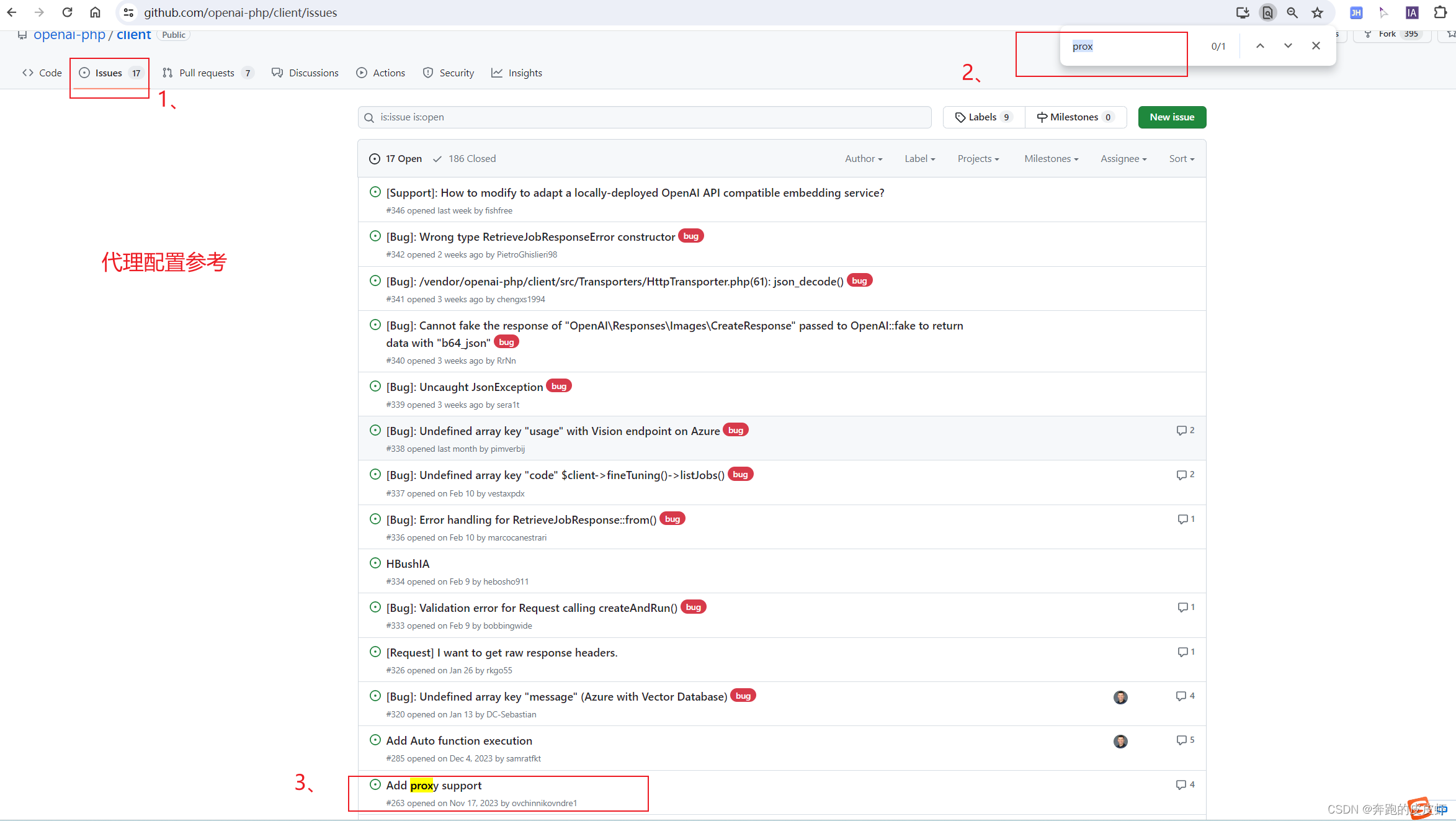Click the Discussions icon
Image resolution: width=1456 pixels, height=821 pixels.
pyautogui.click(x=278, y=73)
